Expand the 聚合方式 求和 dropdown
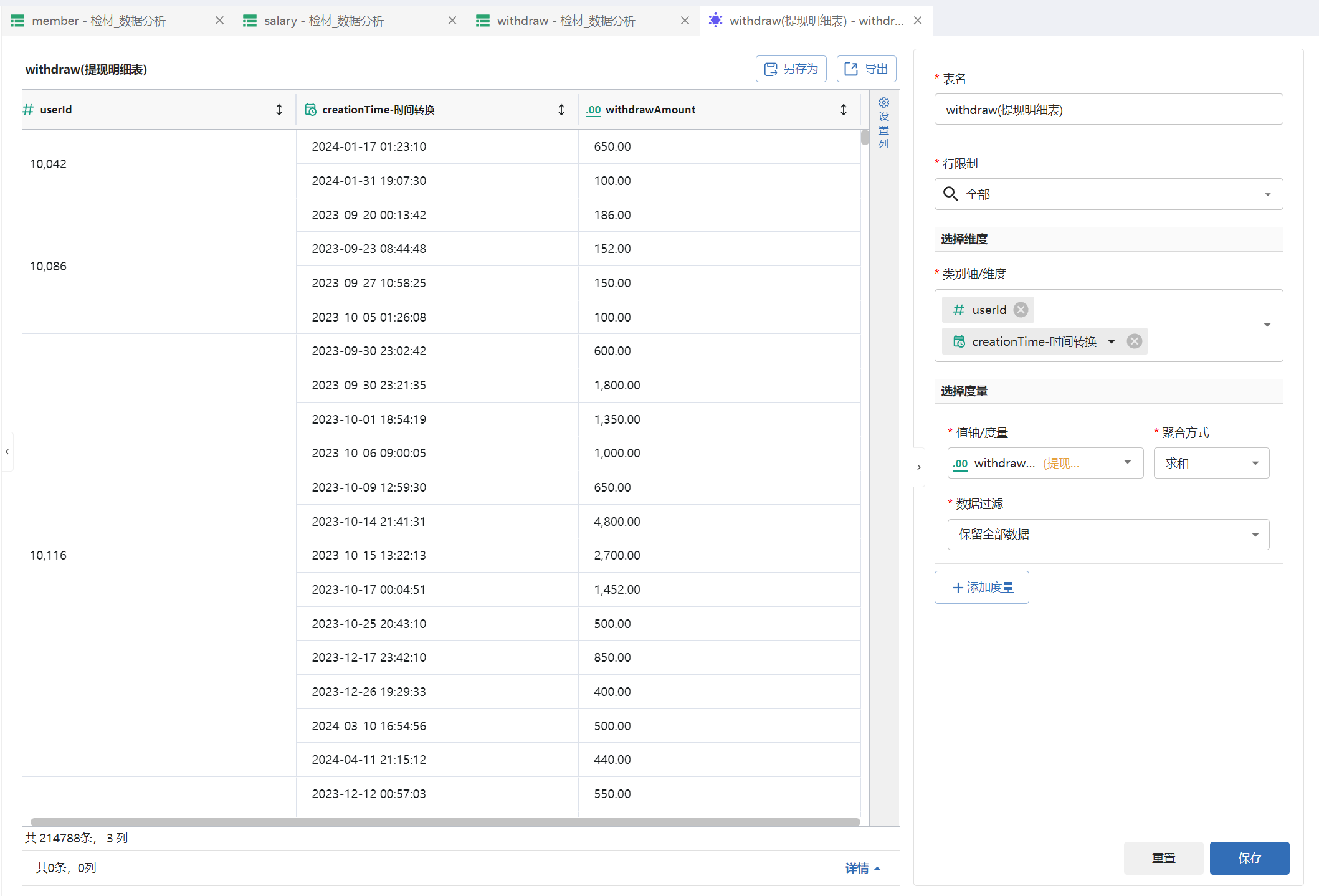Image resolution: width=1319 pixels, height=896 pixels. (x=1211, y=464)
